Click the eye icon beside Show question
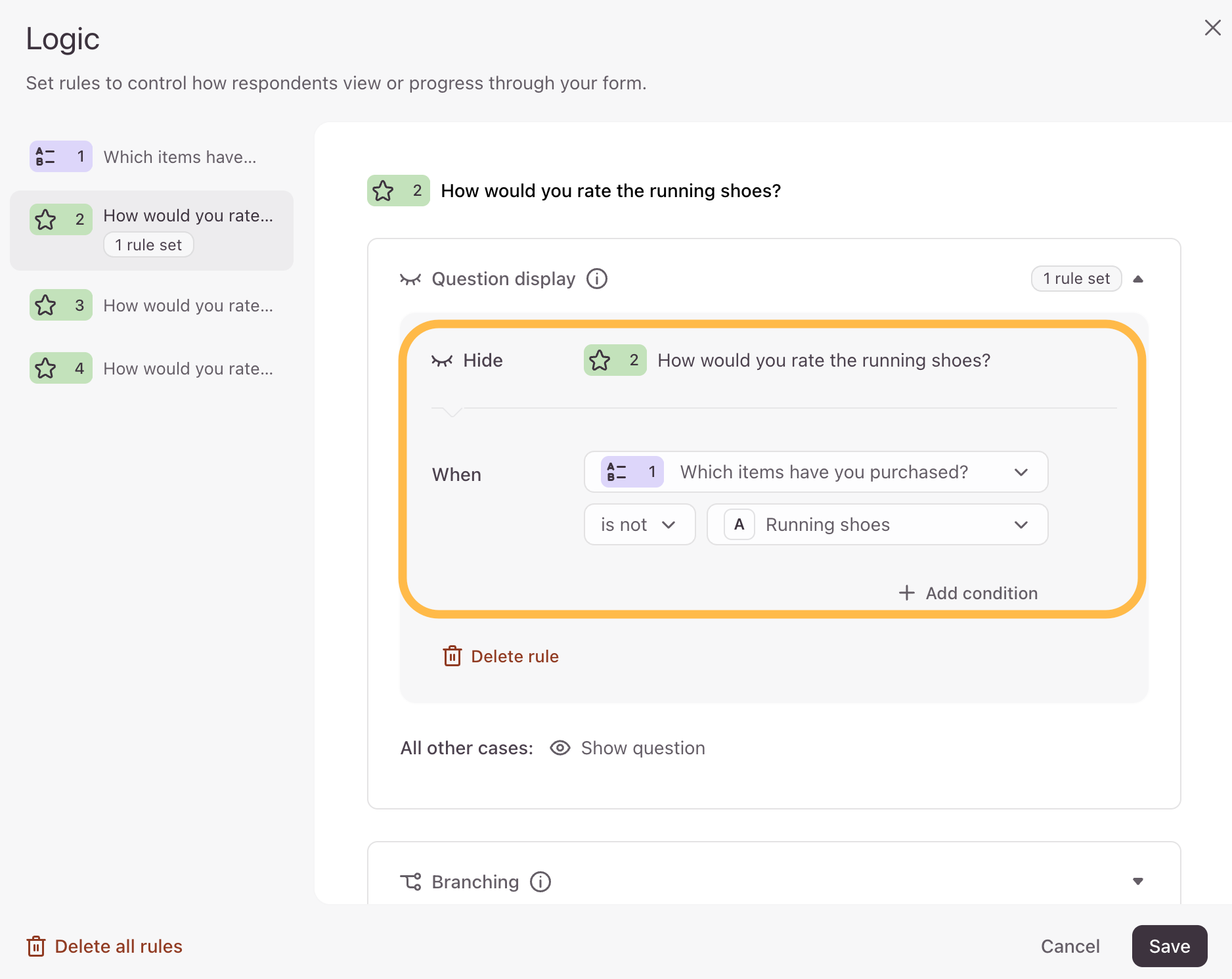 [x=560, y=748]
